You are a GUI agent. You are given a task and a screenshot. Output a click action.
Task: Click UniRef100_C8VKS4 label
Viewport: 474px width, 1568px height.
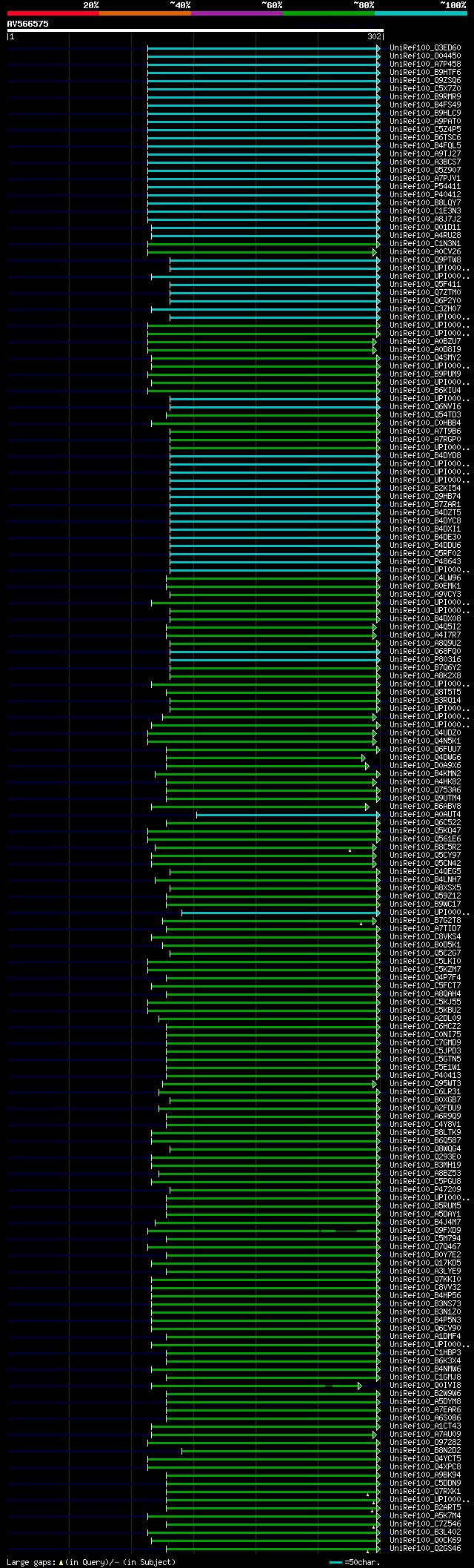[425, 936]
